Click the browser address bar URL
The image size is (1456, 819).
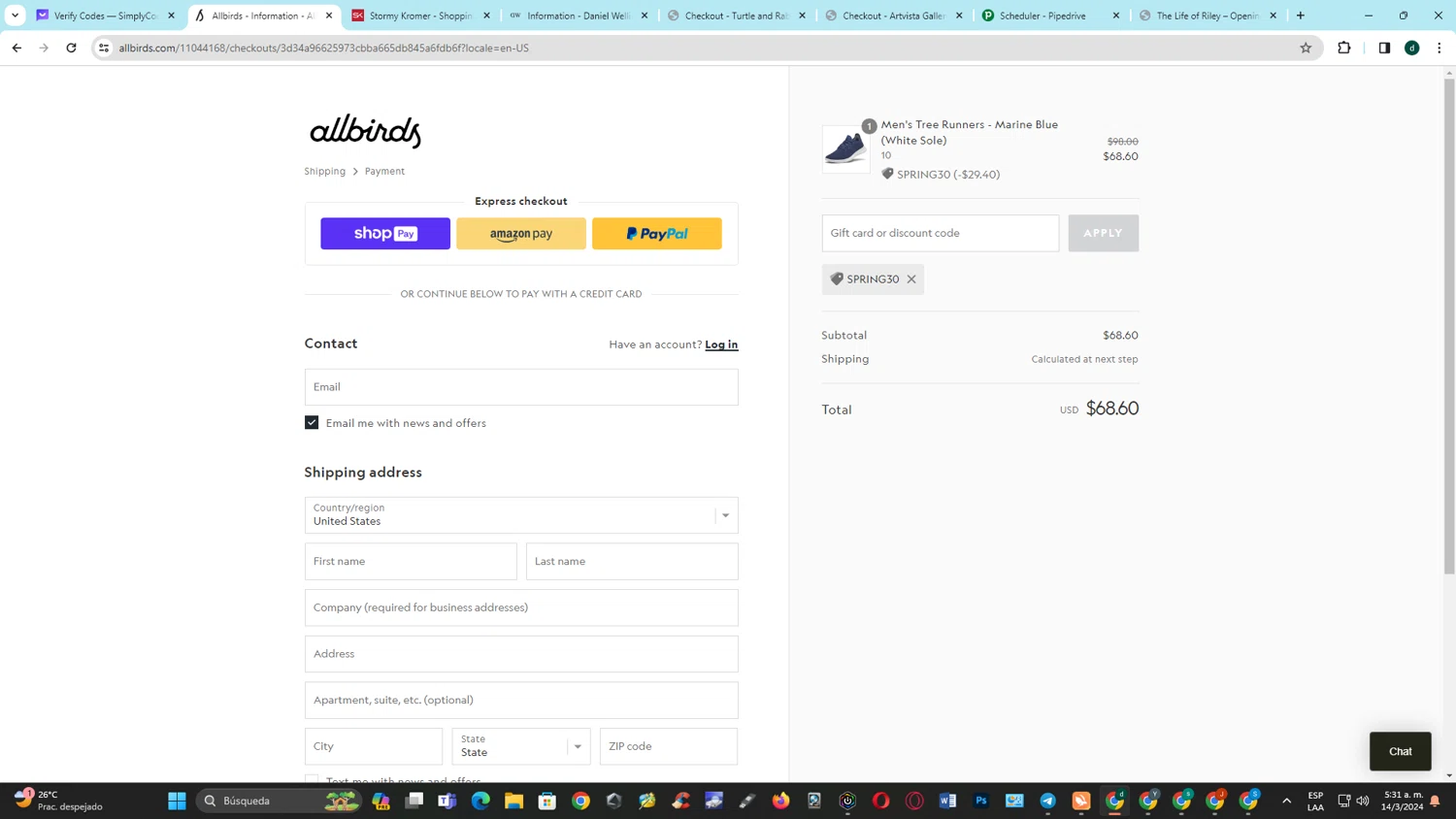click(x=324, y=48)
